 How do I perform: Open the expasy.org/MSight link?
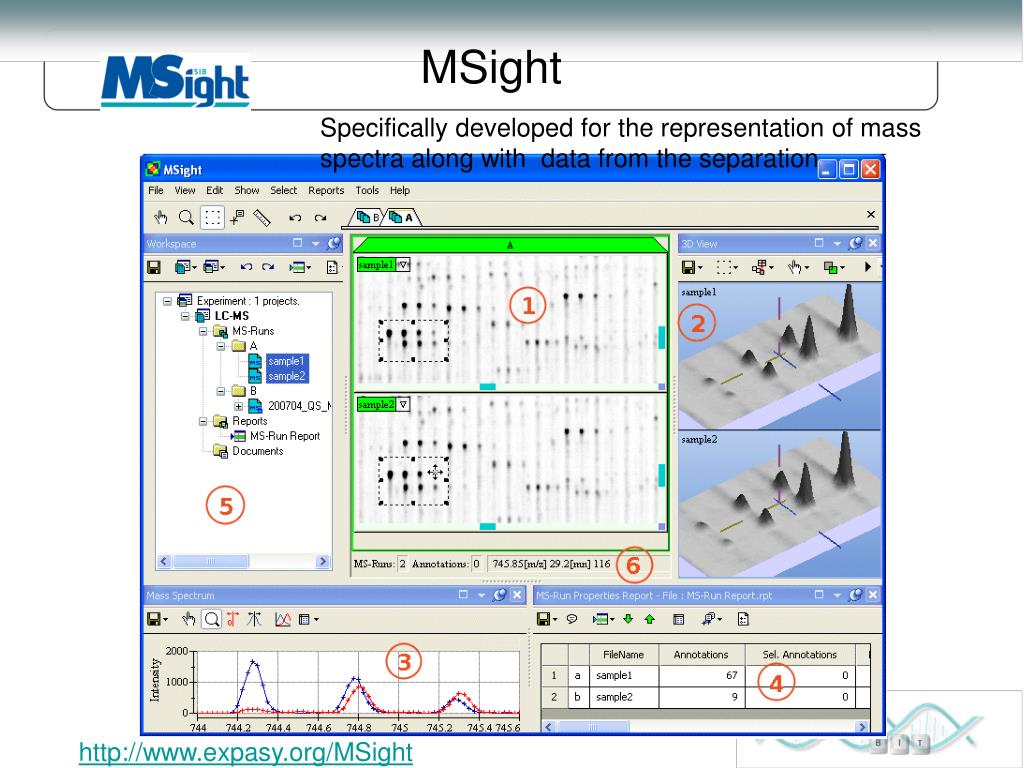pyautogui.click(x=246, y=752)
